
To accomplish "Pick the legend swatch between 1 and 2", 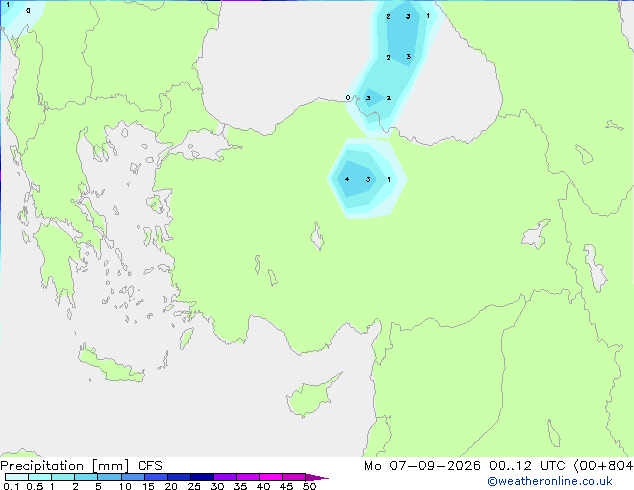I will [63, 477].
